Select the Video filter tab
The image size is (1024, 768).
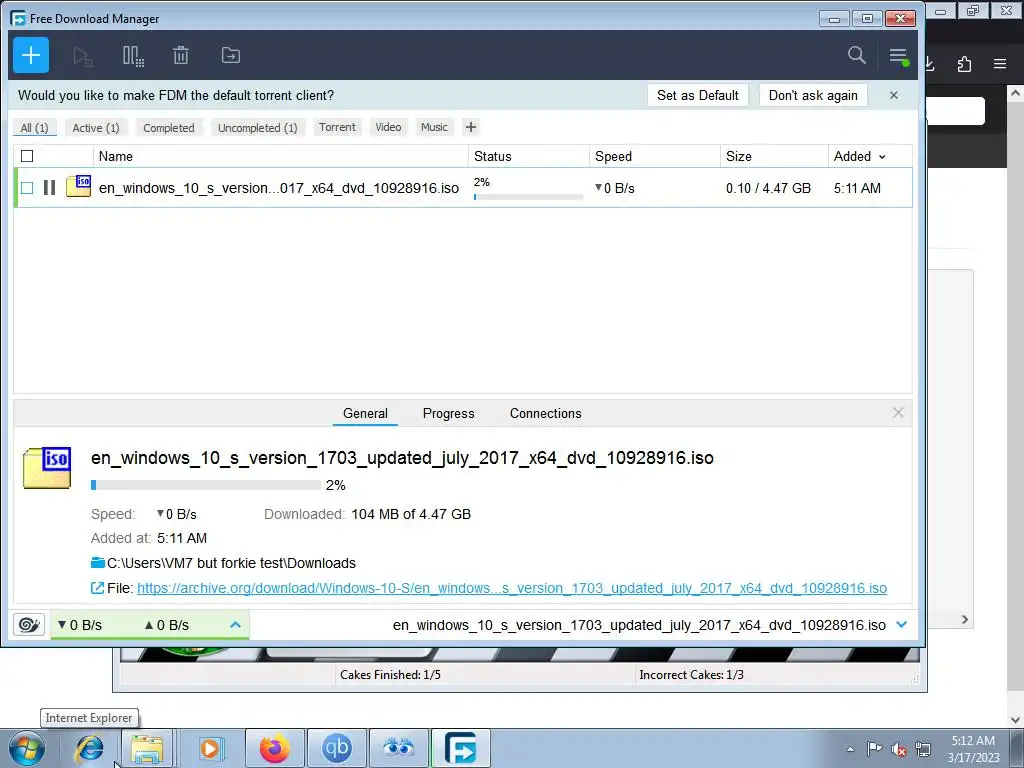tap(388, 127)
